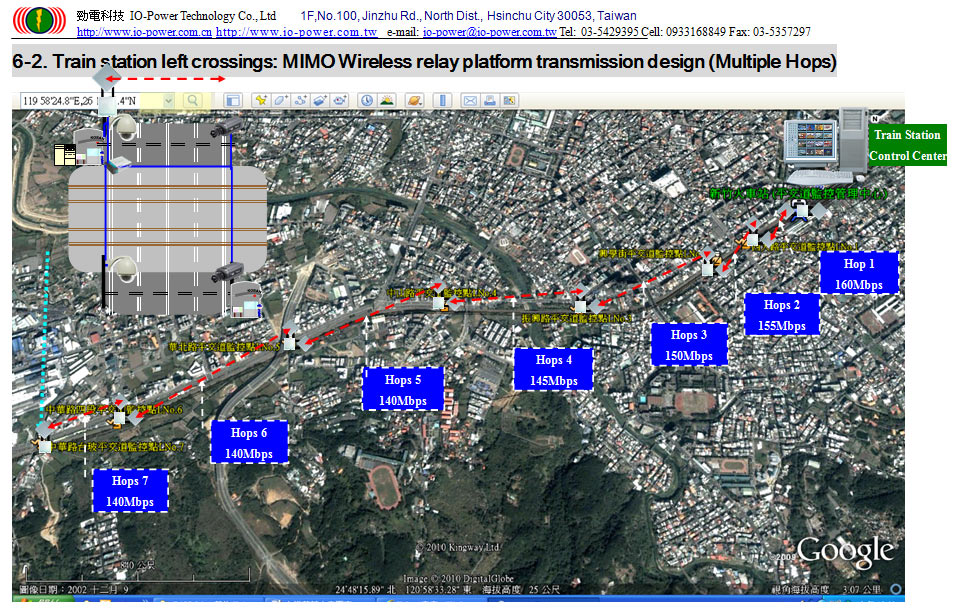Viewport: 954px width, 613px height.
Task: Click the search magnifier button
Action: (192, 100)
